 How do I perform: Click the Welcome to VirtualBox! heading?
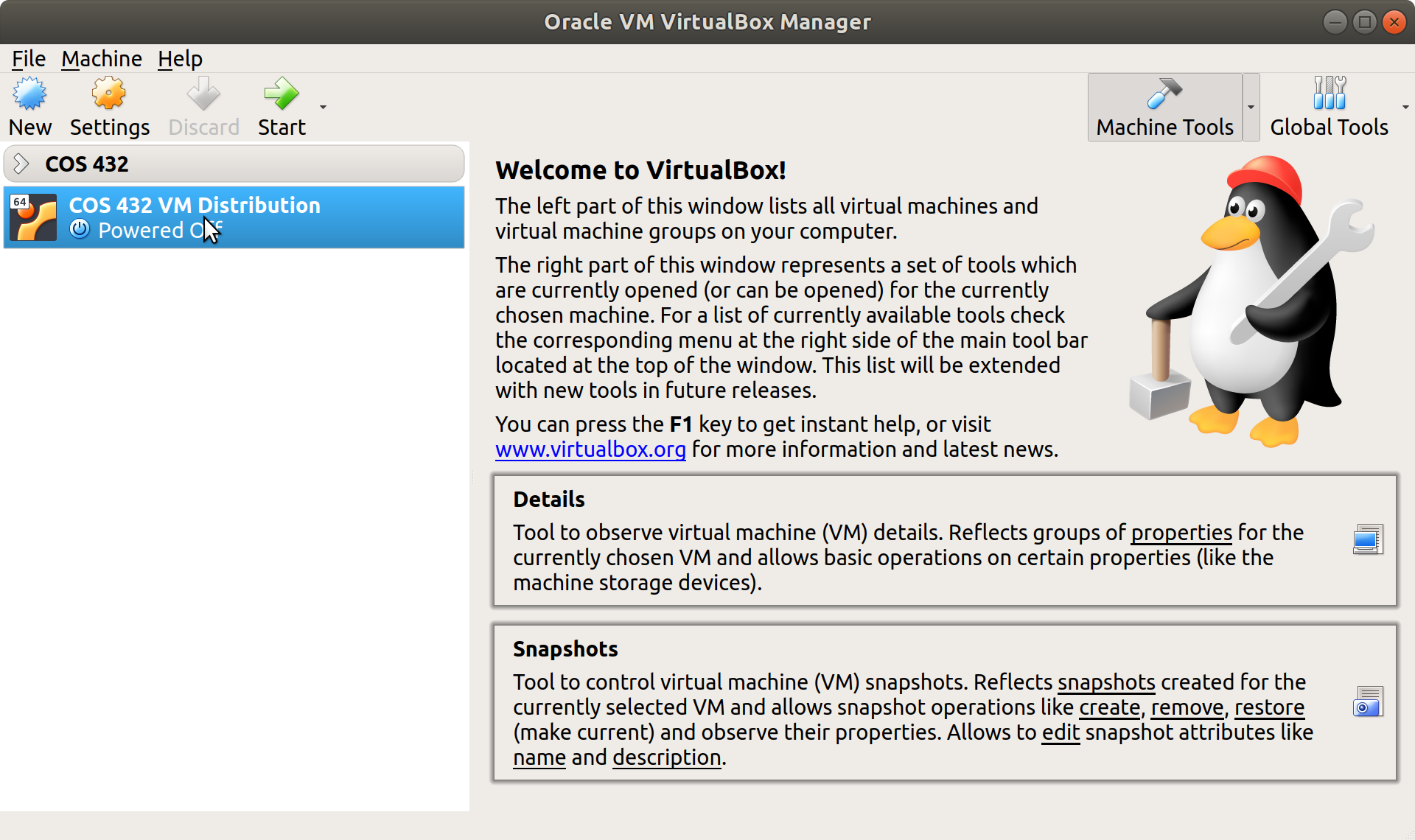pos(640,170)
